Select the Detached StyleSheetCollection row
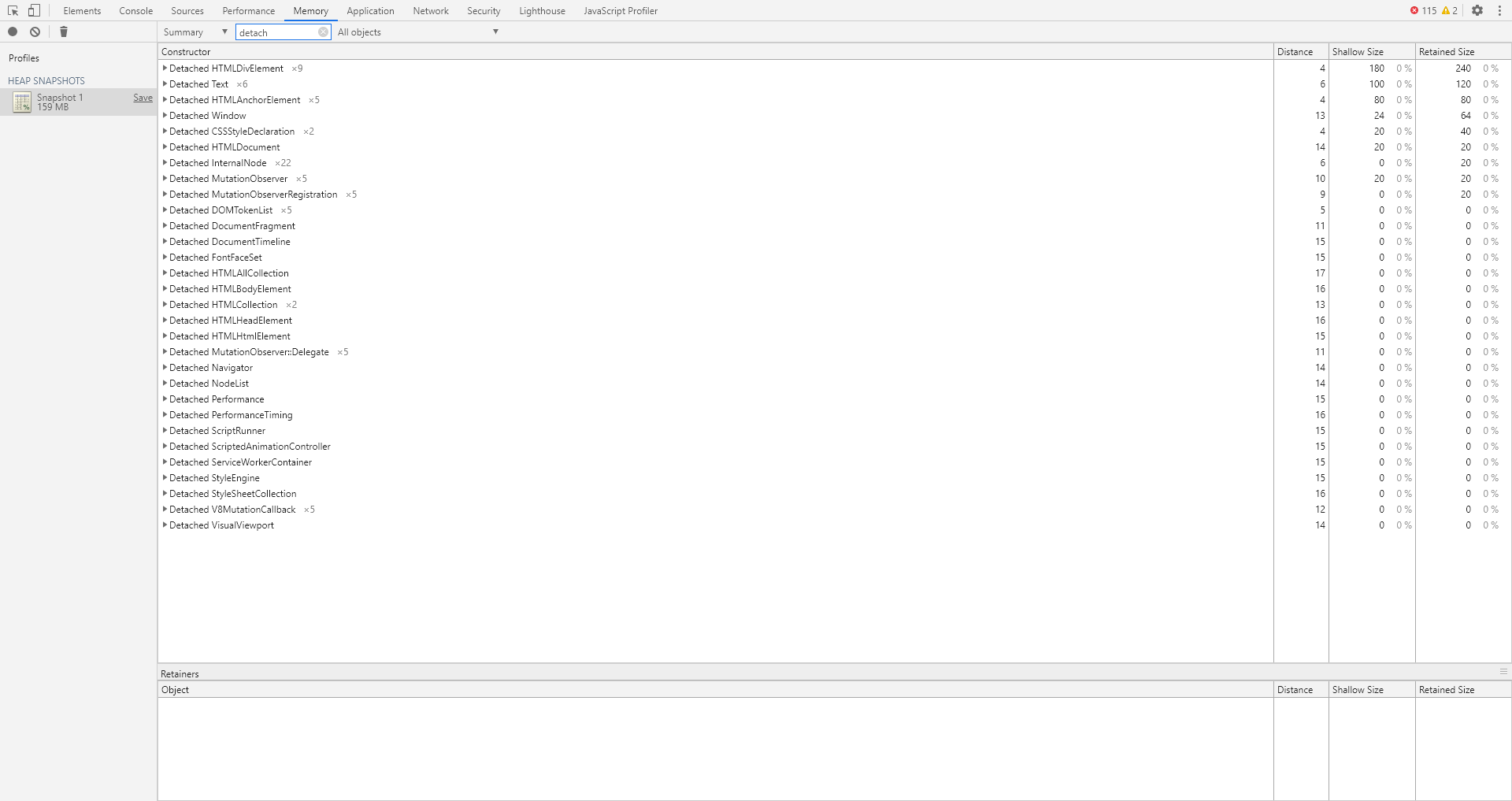 click(835, 494)
